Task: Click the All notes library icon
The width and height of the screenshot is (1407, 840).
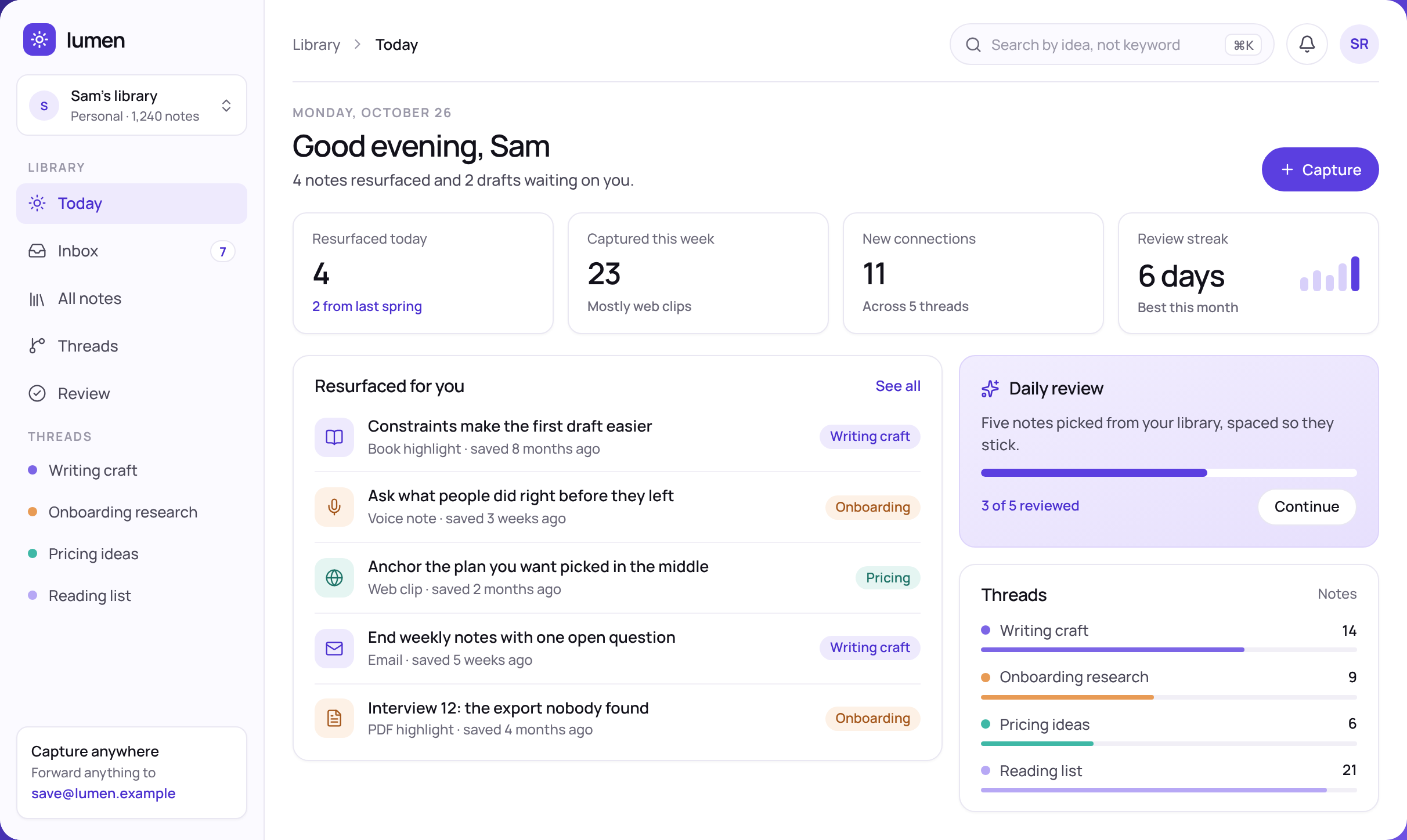Action: [x=37, y=299]
